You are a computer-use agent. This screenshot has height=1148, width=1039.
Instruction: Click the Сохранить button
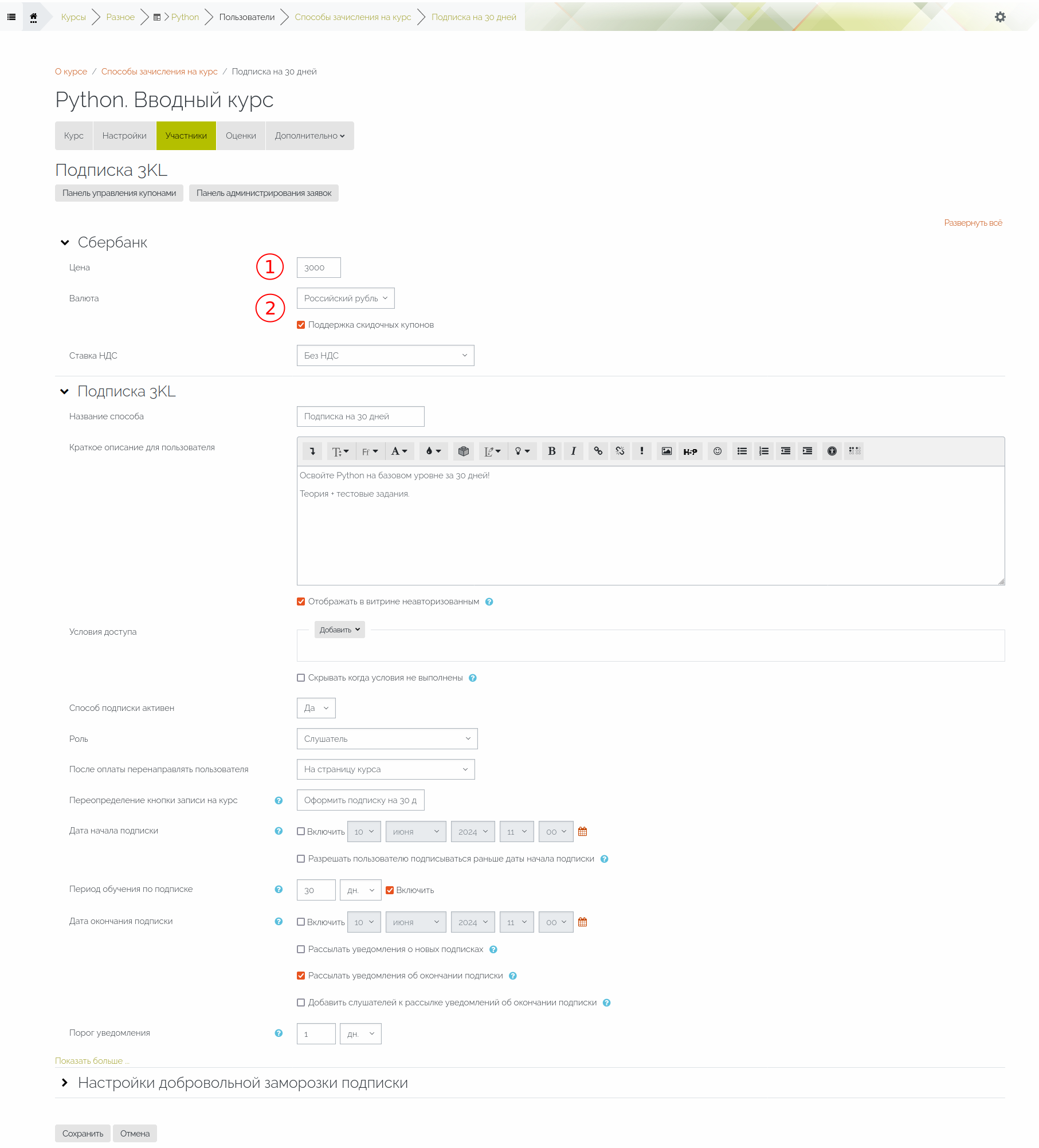83,1134
